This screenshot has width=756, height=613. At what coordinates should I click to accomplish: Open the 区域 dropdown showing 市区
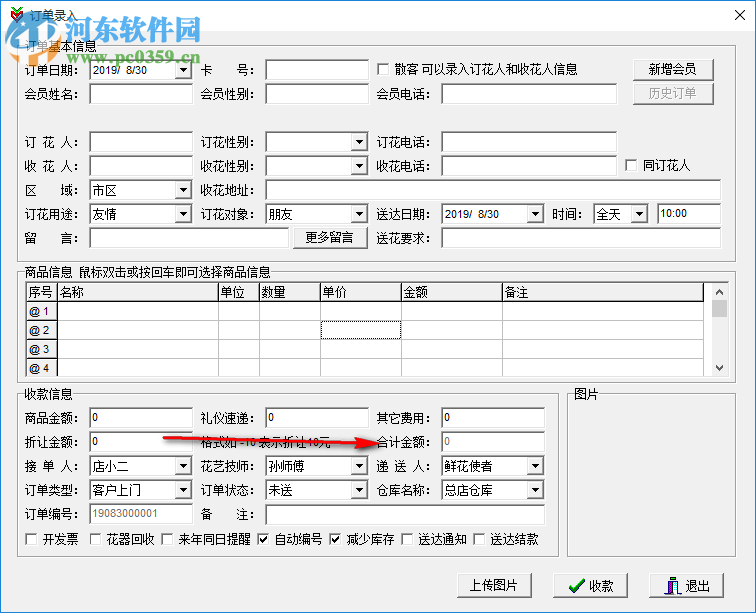point(183,190)
